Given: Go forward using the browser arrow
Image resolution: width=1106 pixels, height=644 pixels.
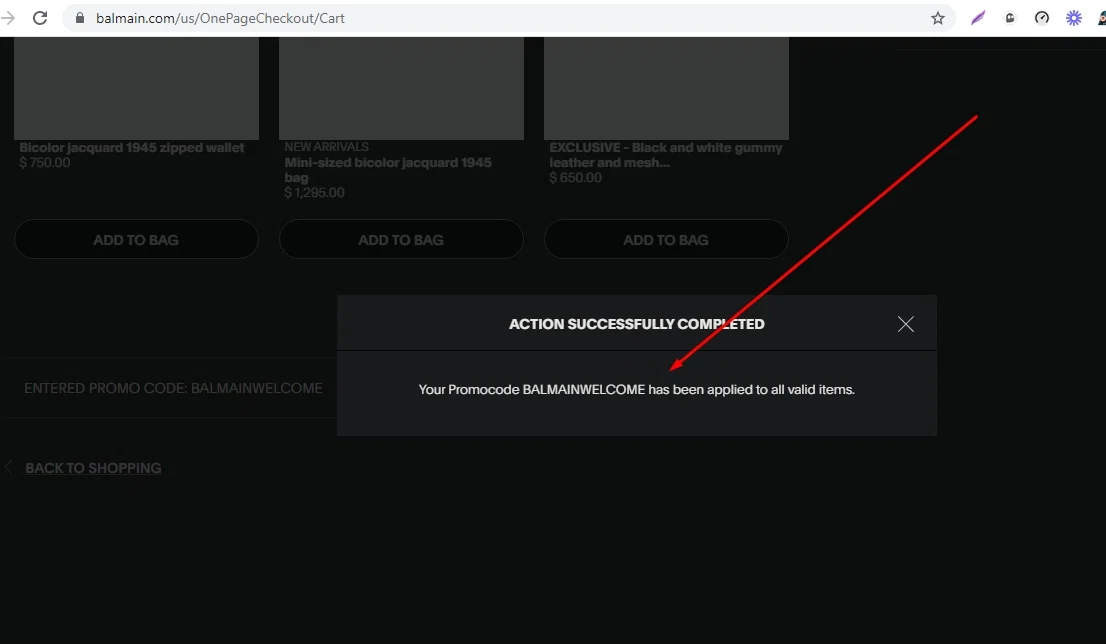Looking at the screenshot, I should (x=8, y=18).
